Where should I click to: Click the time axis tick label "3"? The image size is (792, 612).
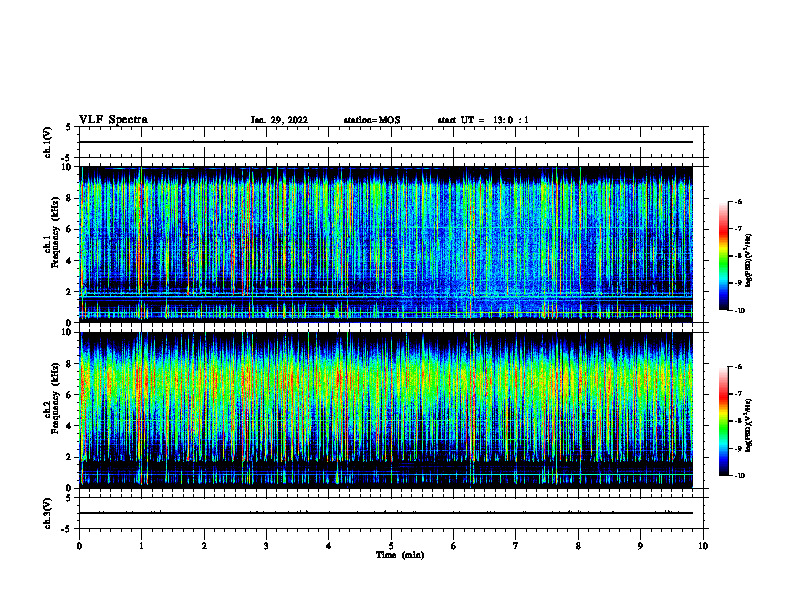pos(266,546)
